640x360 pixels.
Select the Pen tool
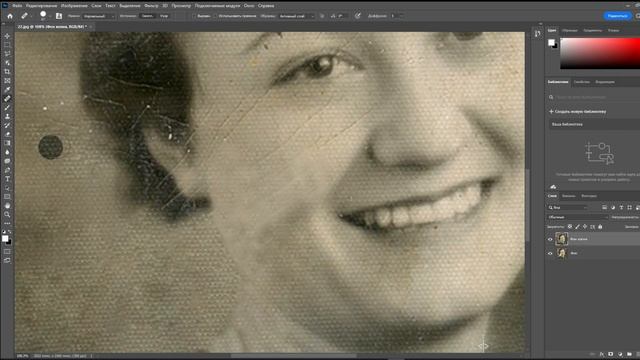pyautogui.click(x=7, y=170)
